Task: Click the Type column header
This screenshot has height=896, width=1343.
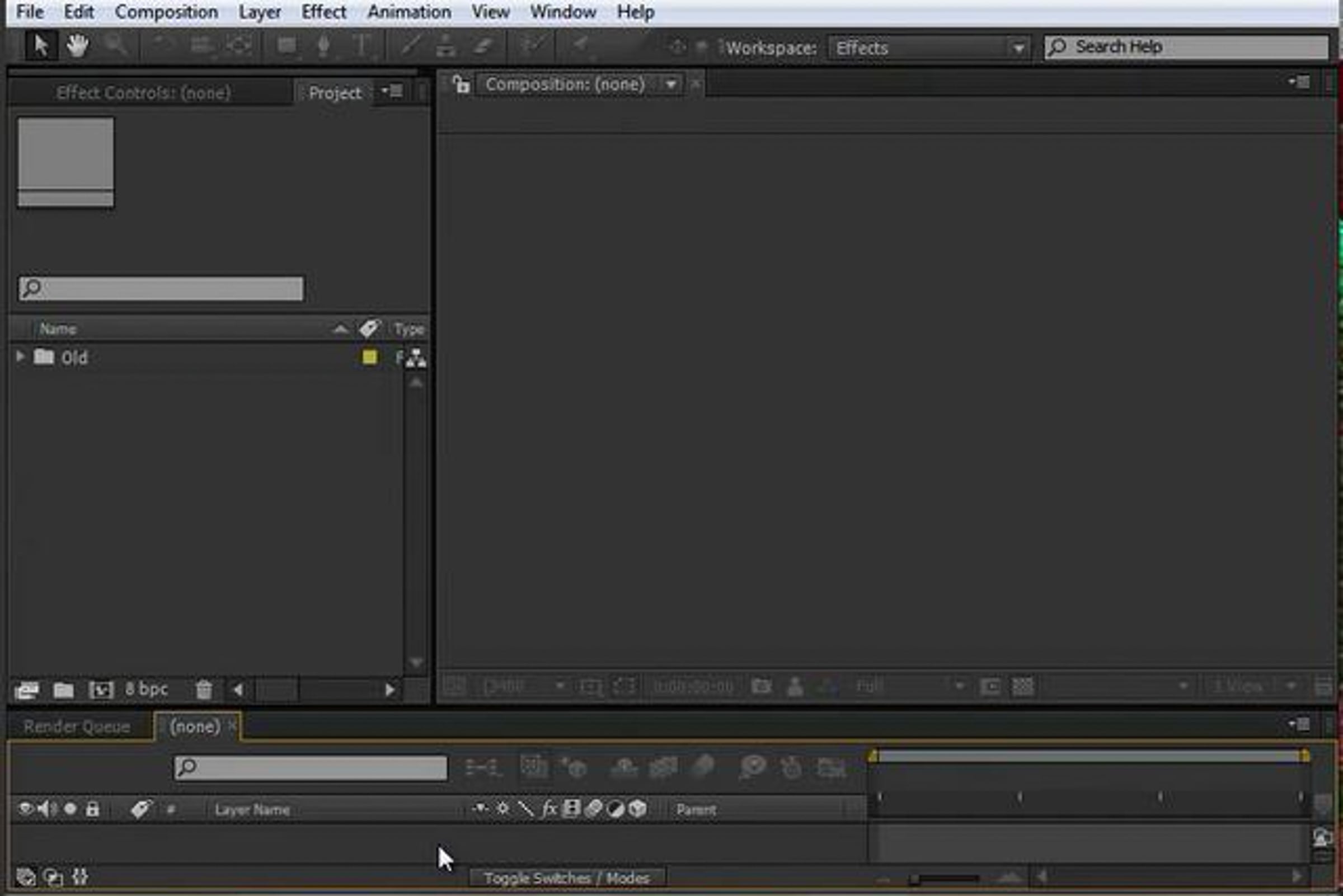Action: [x=409, y=329]
